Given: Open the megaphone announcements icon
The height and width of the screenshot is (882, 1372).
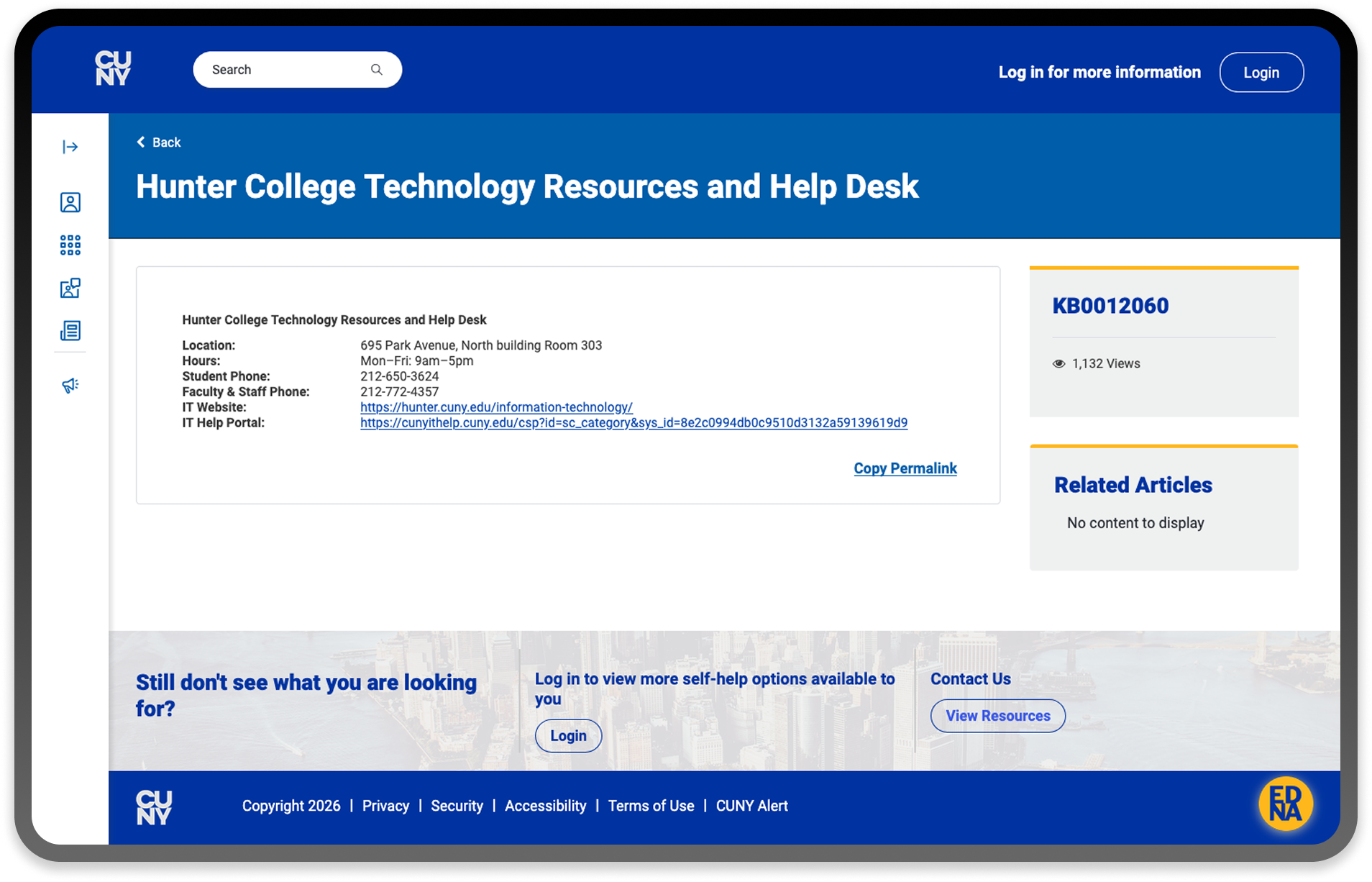Looking at the screenshot, I should (x=70, y=386).
